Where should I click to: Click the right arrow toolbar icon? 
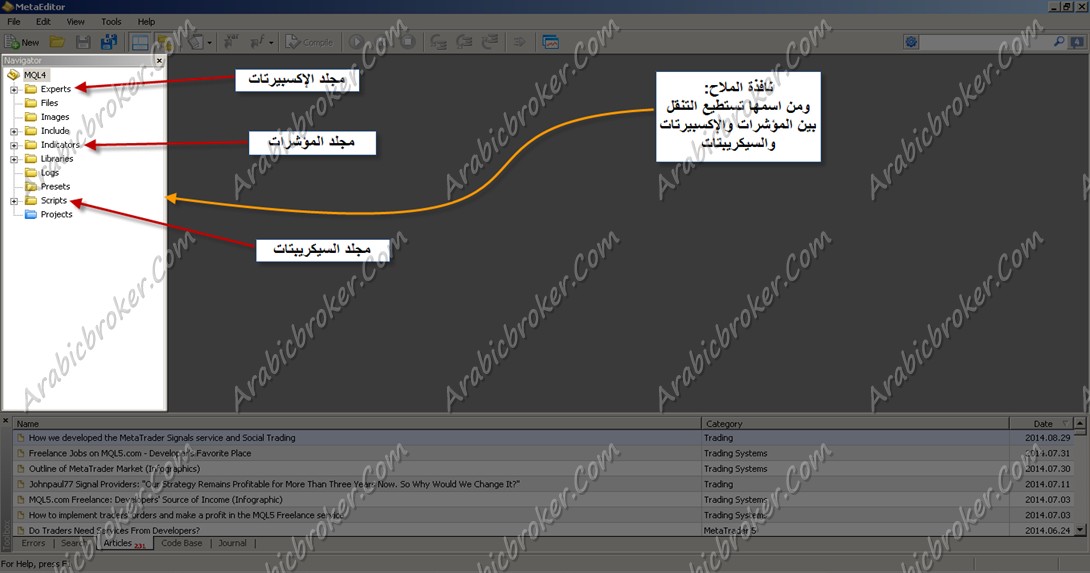[519, 42]
